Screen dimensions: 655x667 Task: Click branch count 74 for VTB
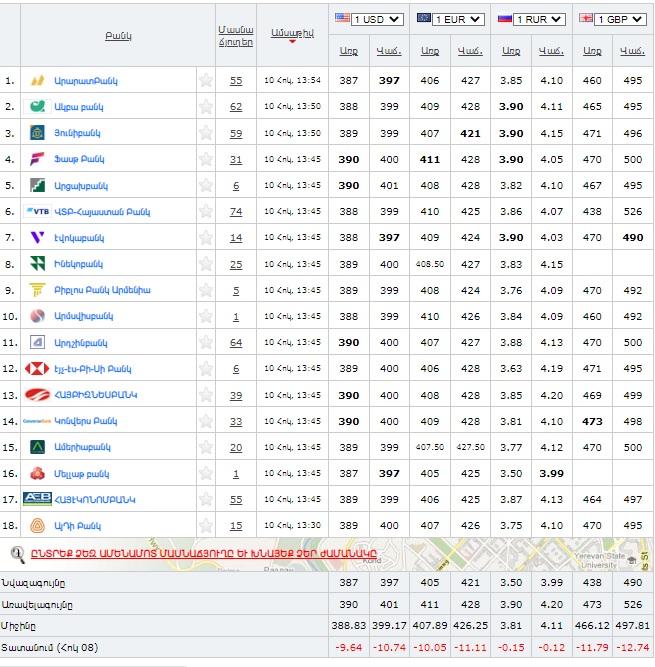(x=236, y=211)
